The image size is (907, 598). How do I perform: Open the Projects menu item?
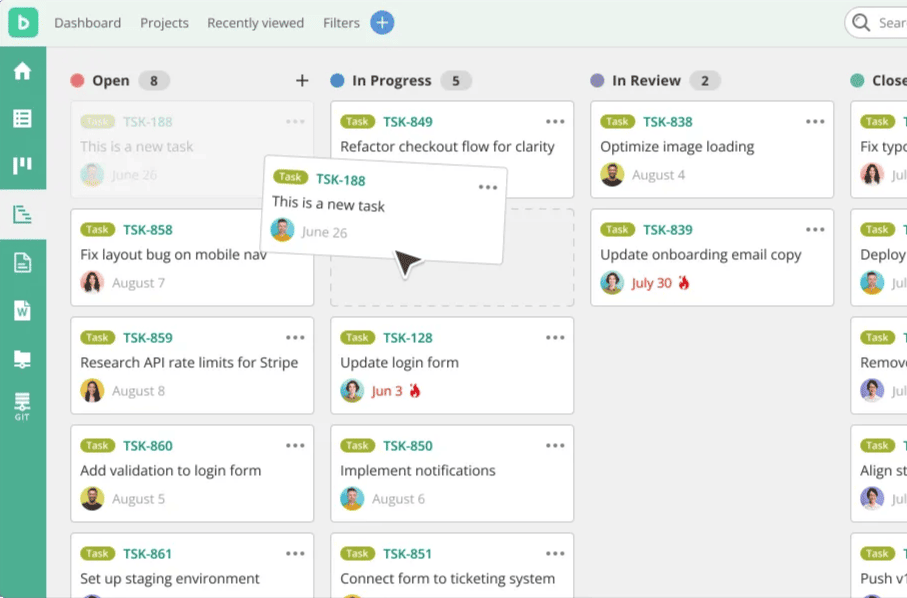click(164, 23)
